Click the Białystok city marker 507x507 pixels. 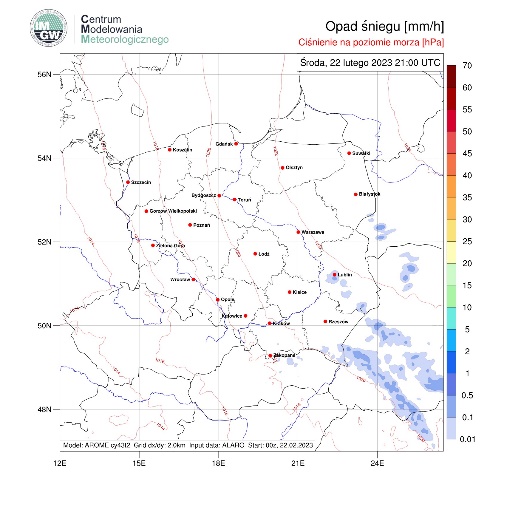pos(356,194)
